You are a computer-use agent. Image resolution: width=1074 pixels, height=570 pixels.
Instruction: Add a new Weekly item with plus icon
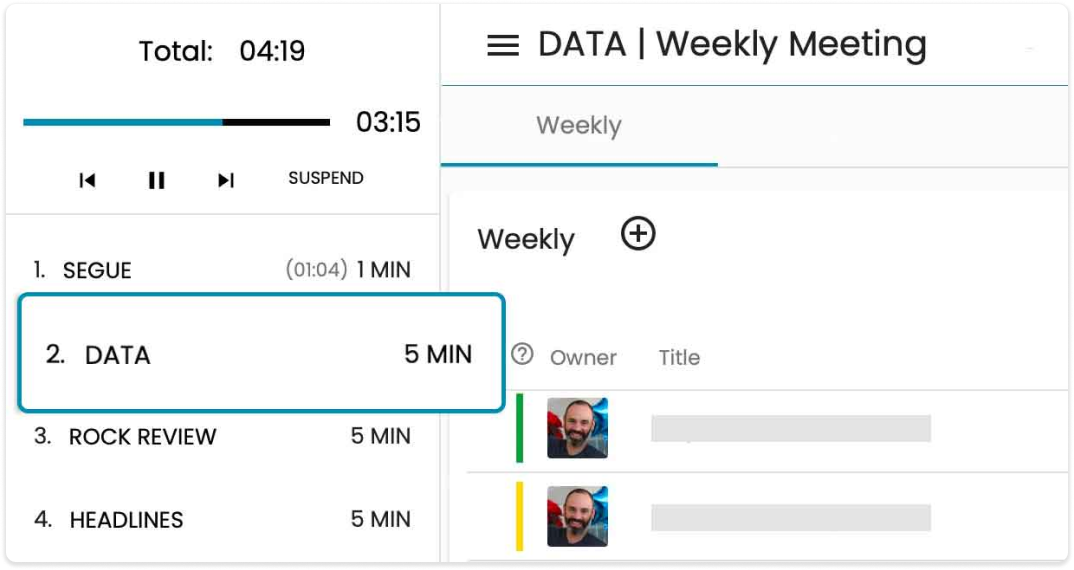coord(638,234)
